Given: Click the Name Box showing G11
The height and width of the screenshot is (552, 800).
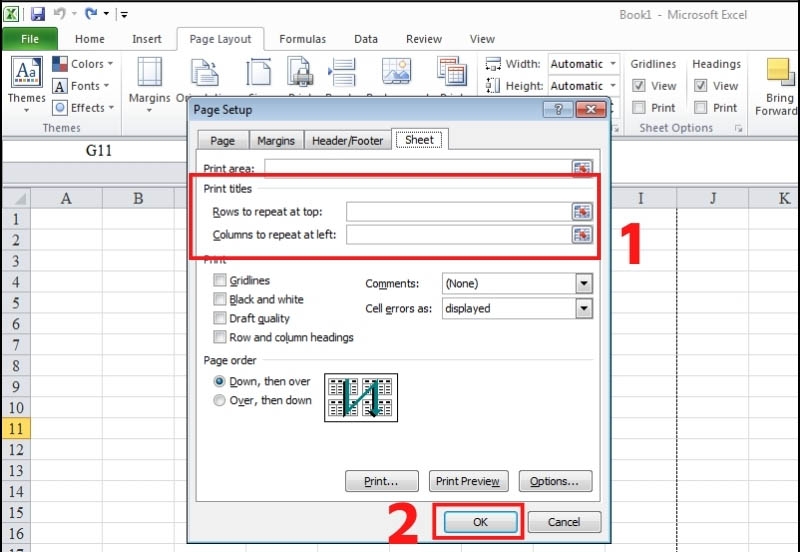Looking at the screenshot, I should (x=98, y=150).
